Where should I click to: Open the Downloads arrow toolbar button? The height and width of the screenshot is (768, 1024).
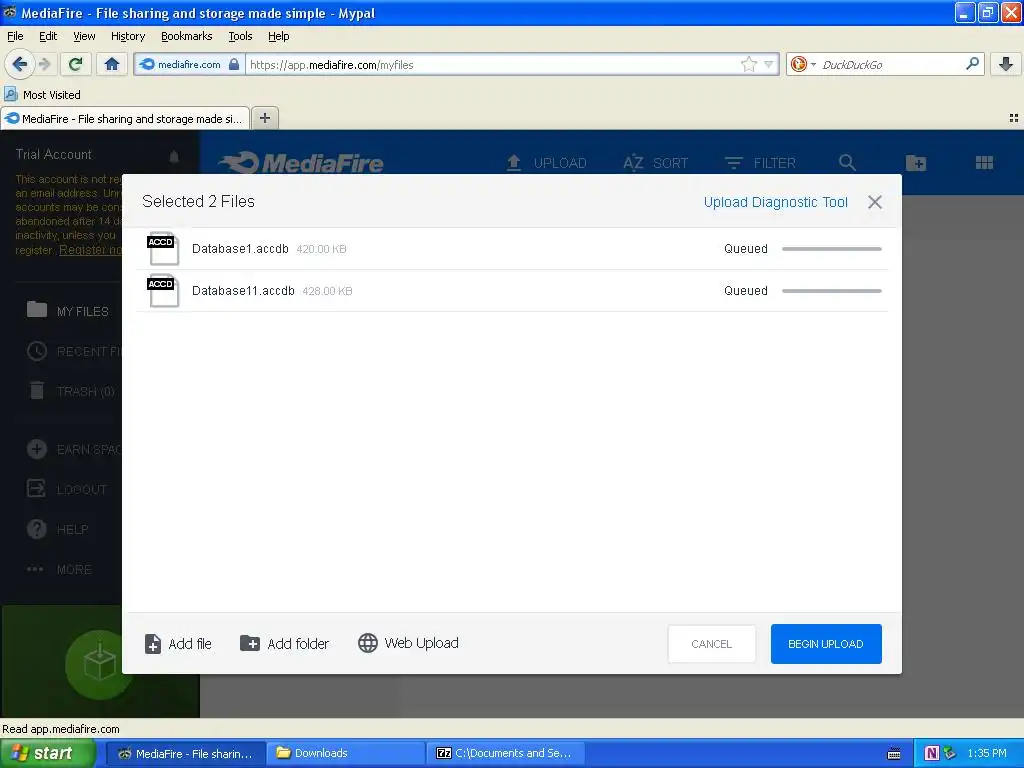point(1006,64)
